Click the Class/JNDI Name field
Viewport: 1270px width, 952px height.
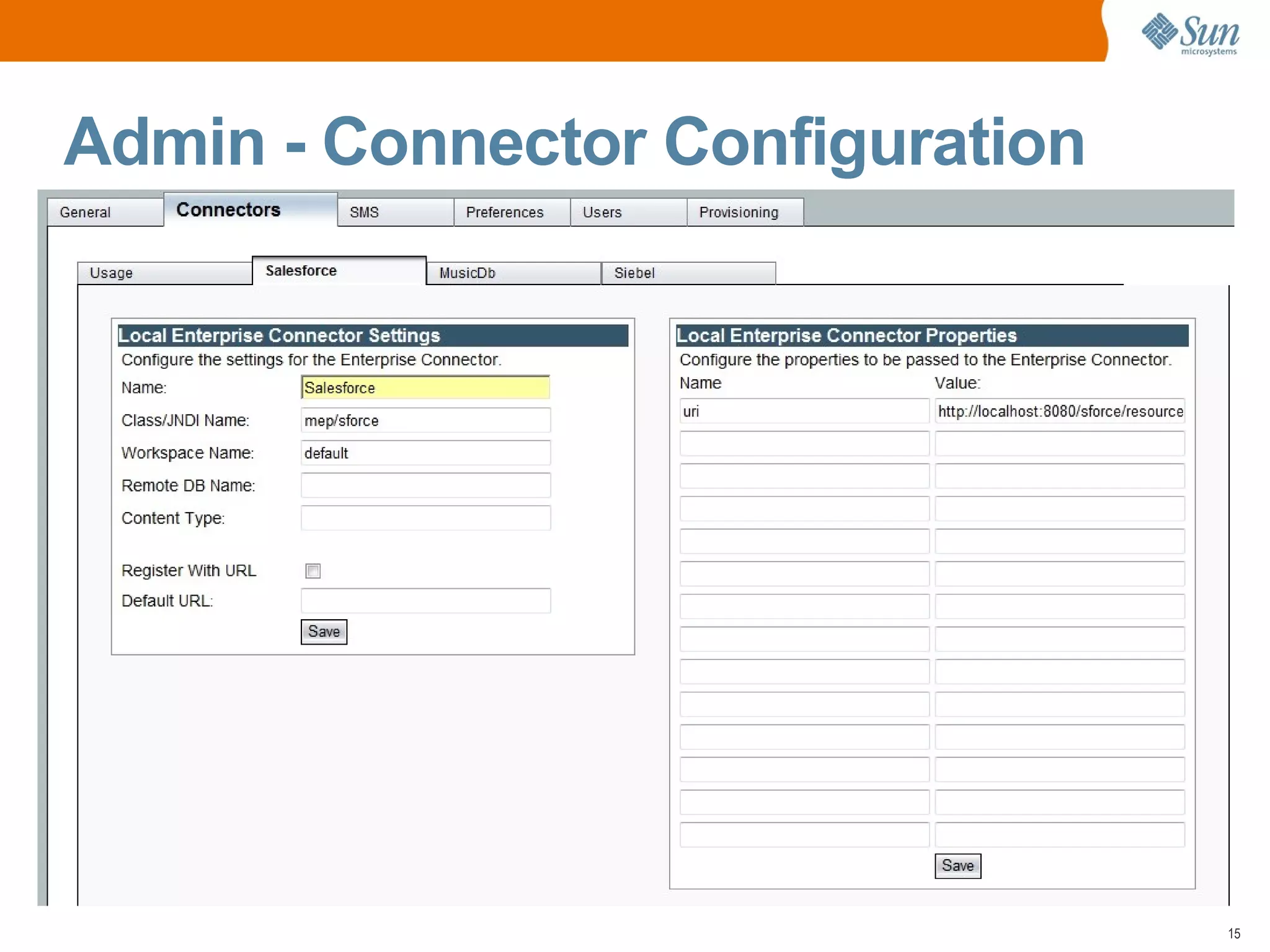click(x=425, y=420)
